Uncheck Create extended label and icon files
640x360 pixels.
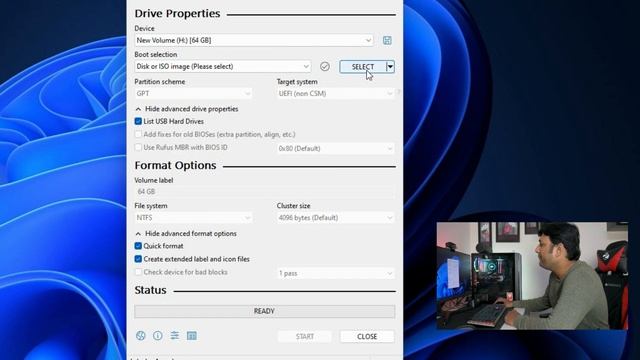138,259
